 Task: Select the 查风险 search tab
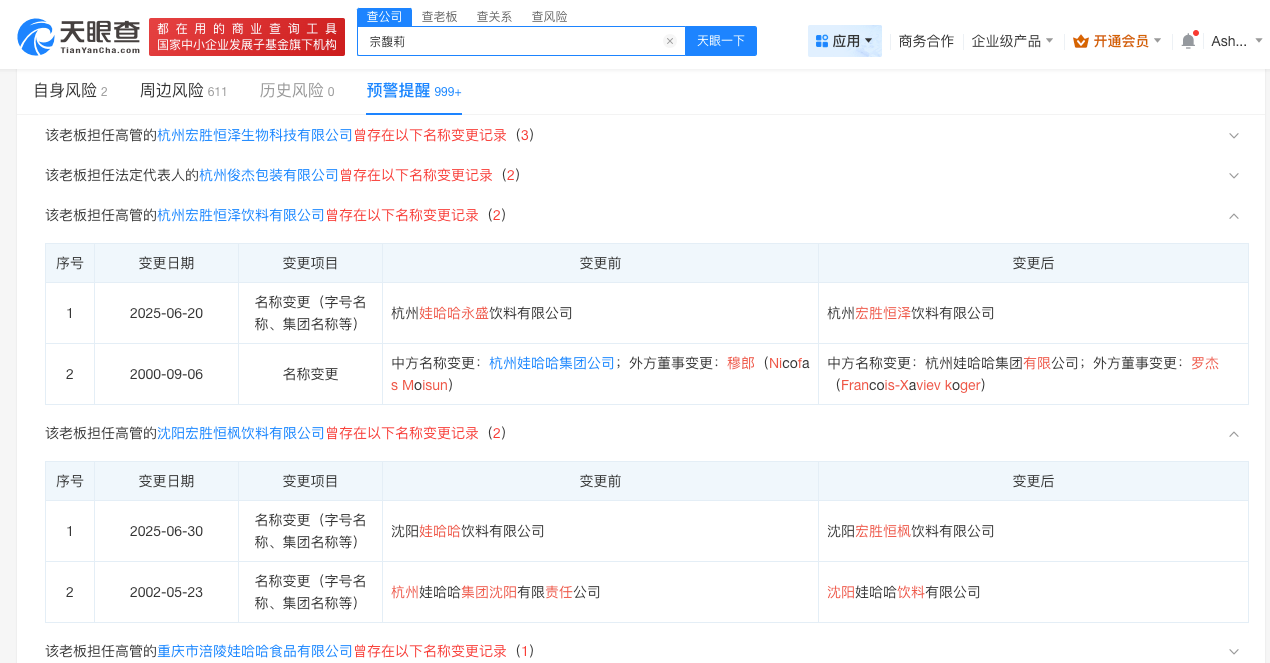point(549,17)
